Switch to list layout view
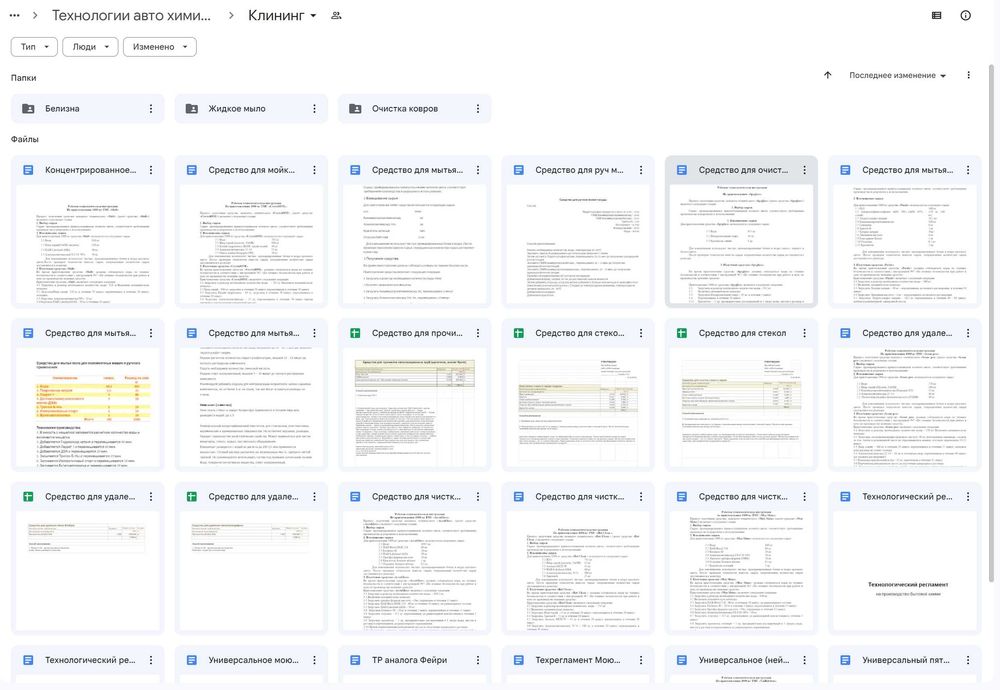Image resolution: width=1000 pixels, height=690 pixels. 936,15
